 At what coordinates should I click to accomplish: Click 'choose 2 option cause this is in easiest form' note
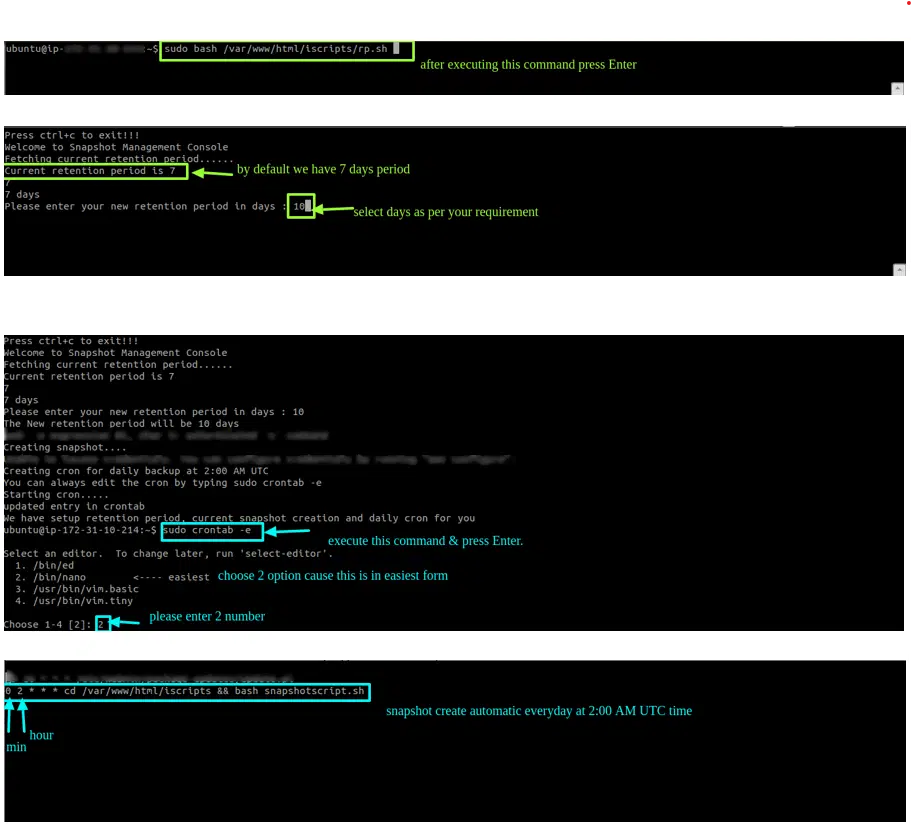333,576
